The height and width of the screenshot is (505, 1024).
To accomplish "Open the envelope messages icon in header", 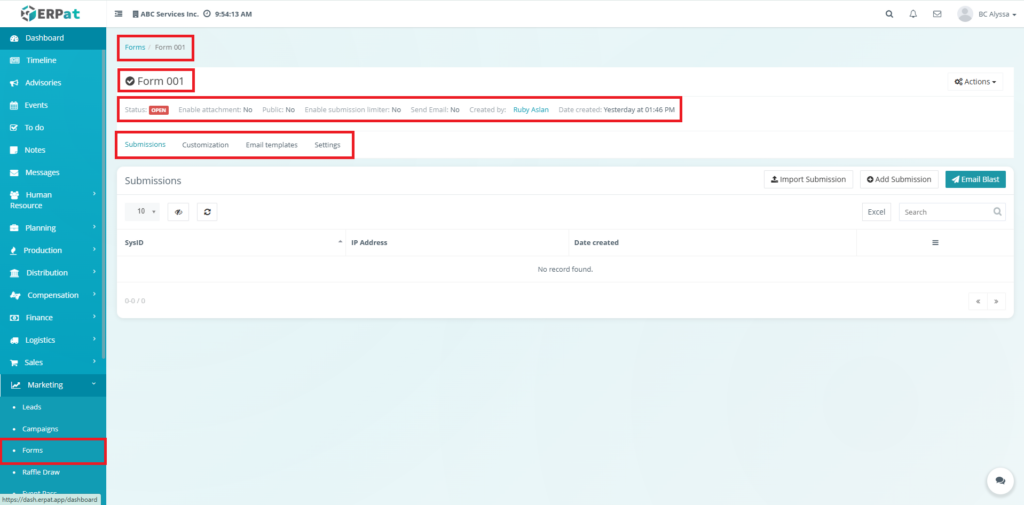I will click(937, 14).
